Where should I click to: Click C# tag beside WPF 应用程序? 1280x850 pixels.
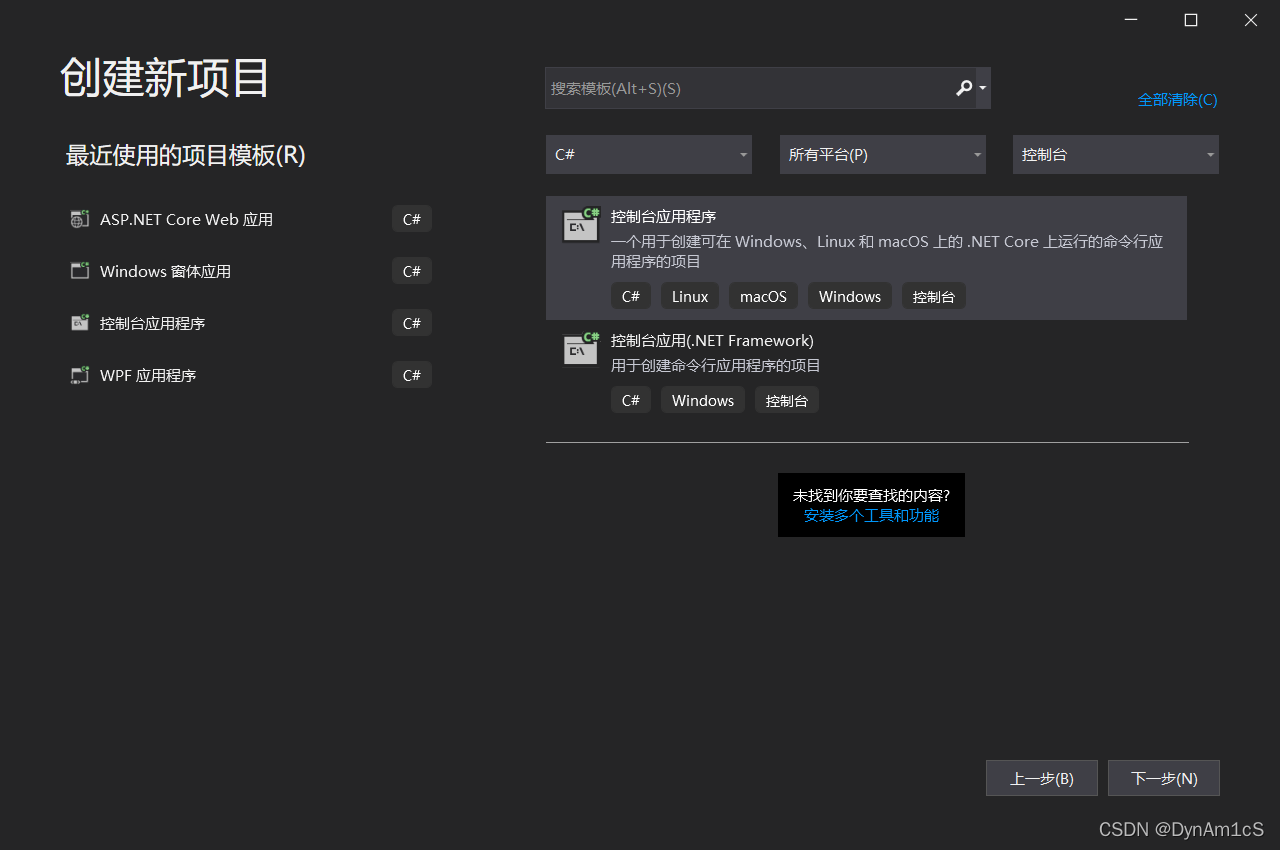(x=412, y=375)
